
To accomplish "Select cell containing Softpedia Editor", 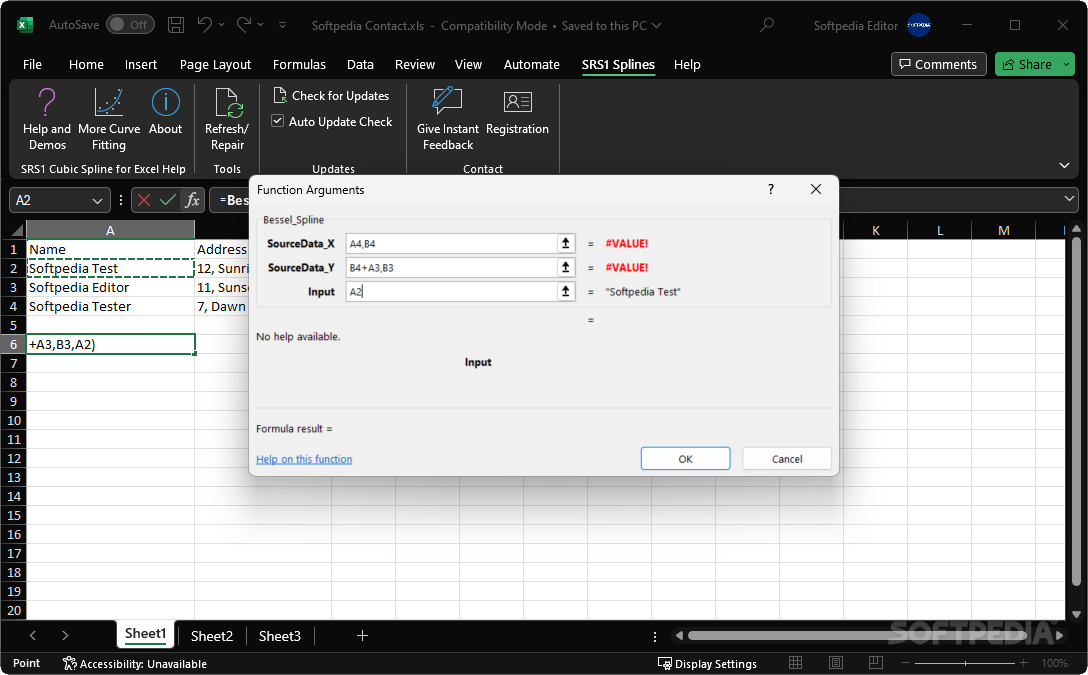I will pyautogui.click(x=110, y=287).
